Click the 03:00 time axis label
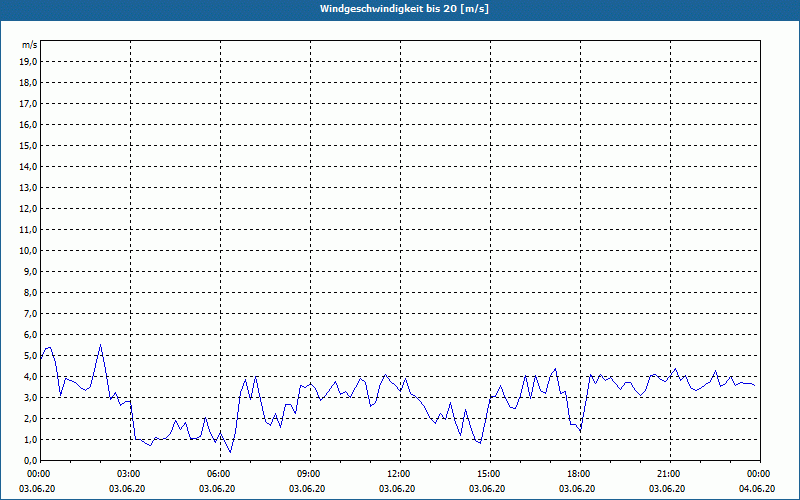Viewport: 800px width, 500px height. pos(127,474)
